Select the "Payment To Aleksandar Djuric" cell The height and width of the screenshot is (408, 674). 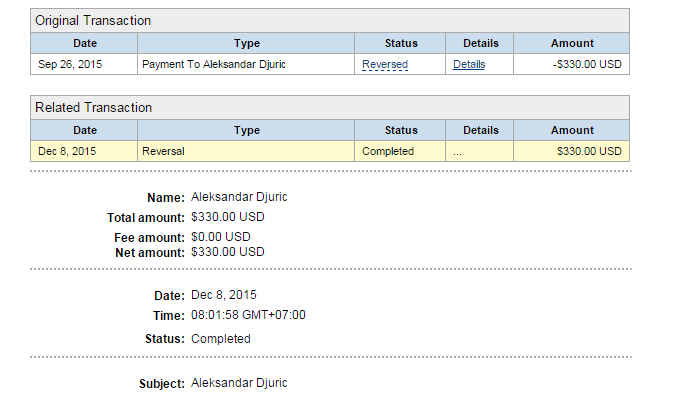[x=215, y=64]
